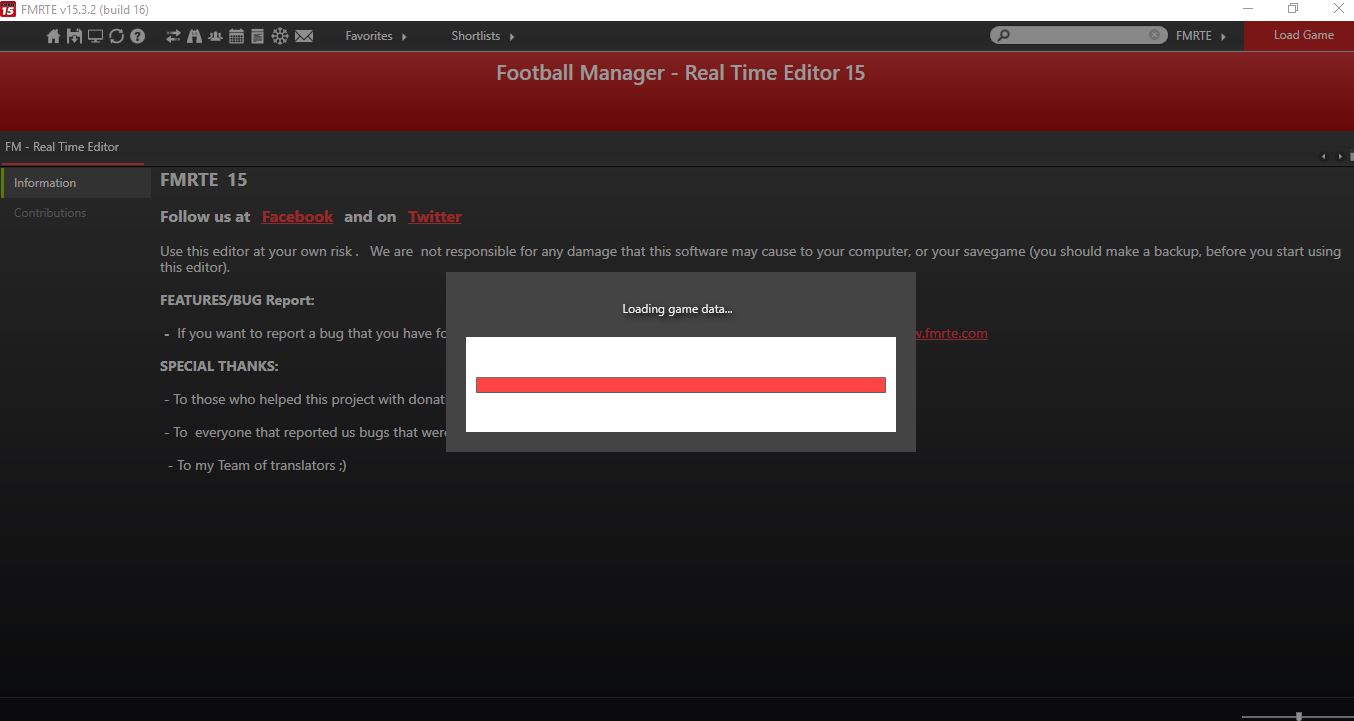
Task: Click the zoom slider at bottom right
Action: click(x=1297, y=716)
